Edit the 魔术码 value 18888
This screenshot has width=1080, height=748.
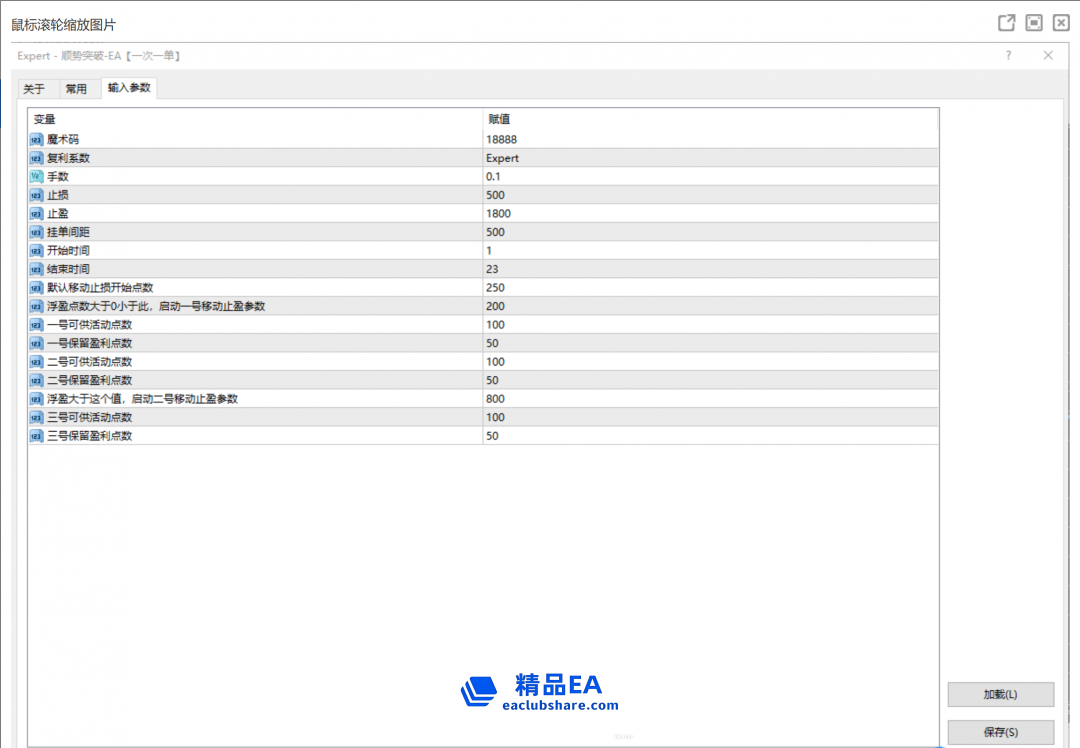501,140
